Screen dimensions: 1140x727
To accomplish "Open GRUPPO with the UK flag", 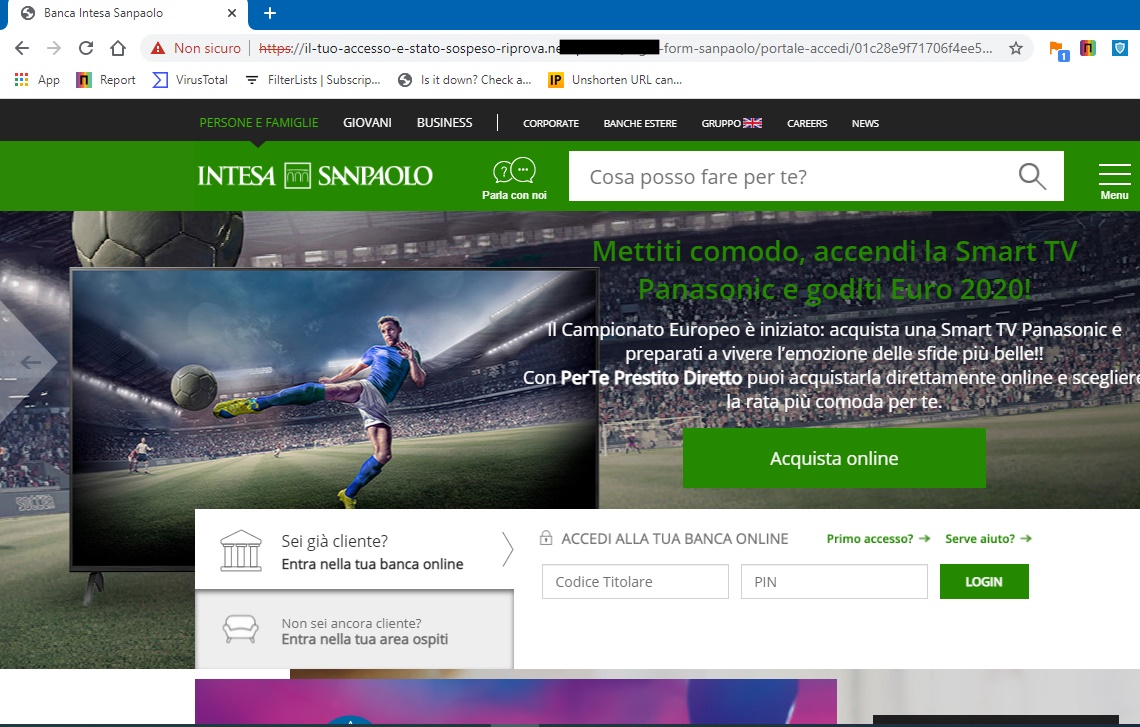I will point(731,124).
